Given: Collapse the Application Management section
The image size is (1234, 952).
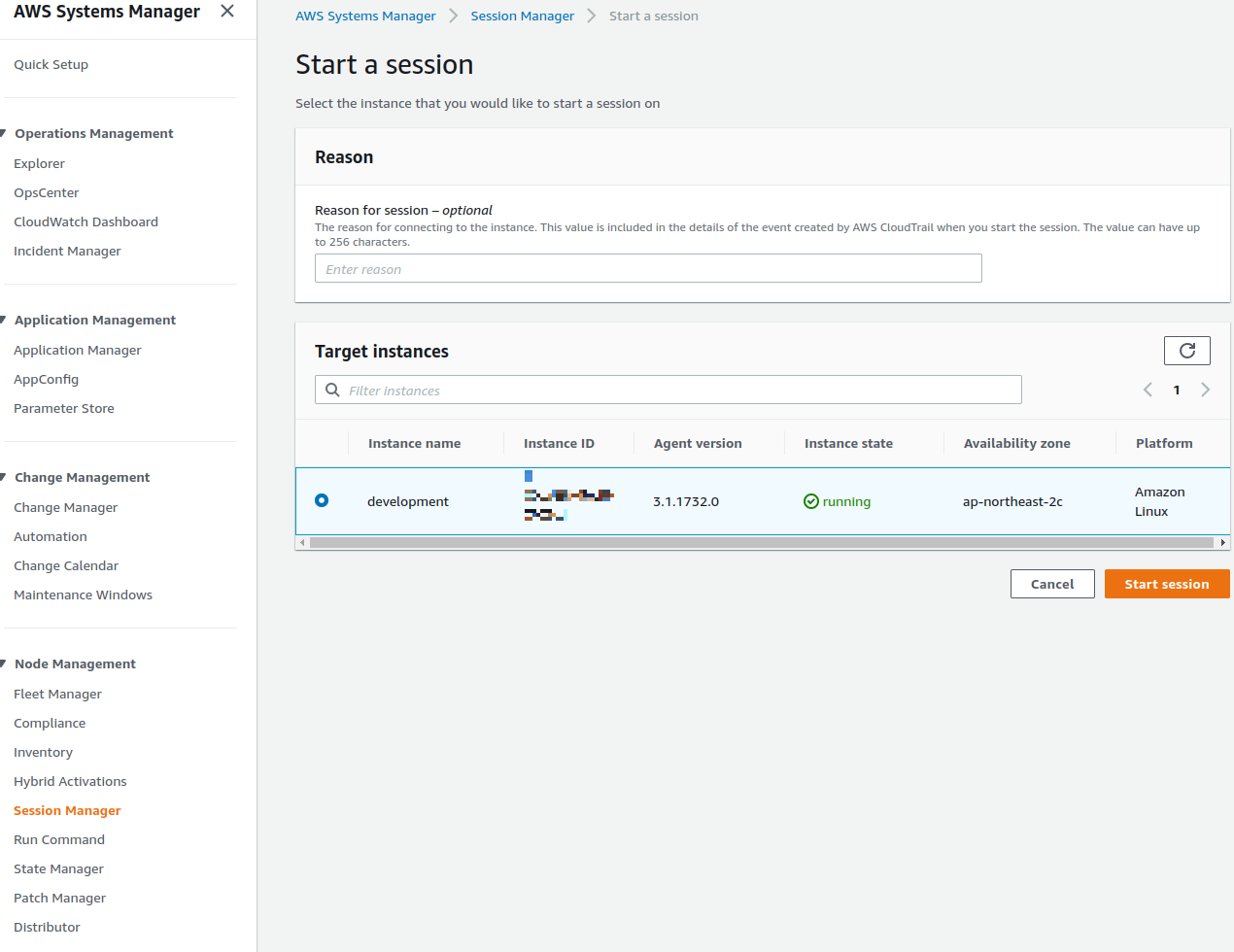Looking at the screenshot, I should tap(4, 320).
